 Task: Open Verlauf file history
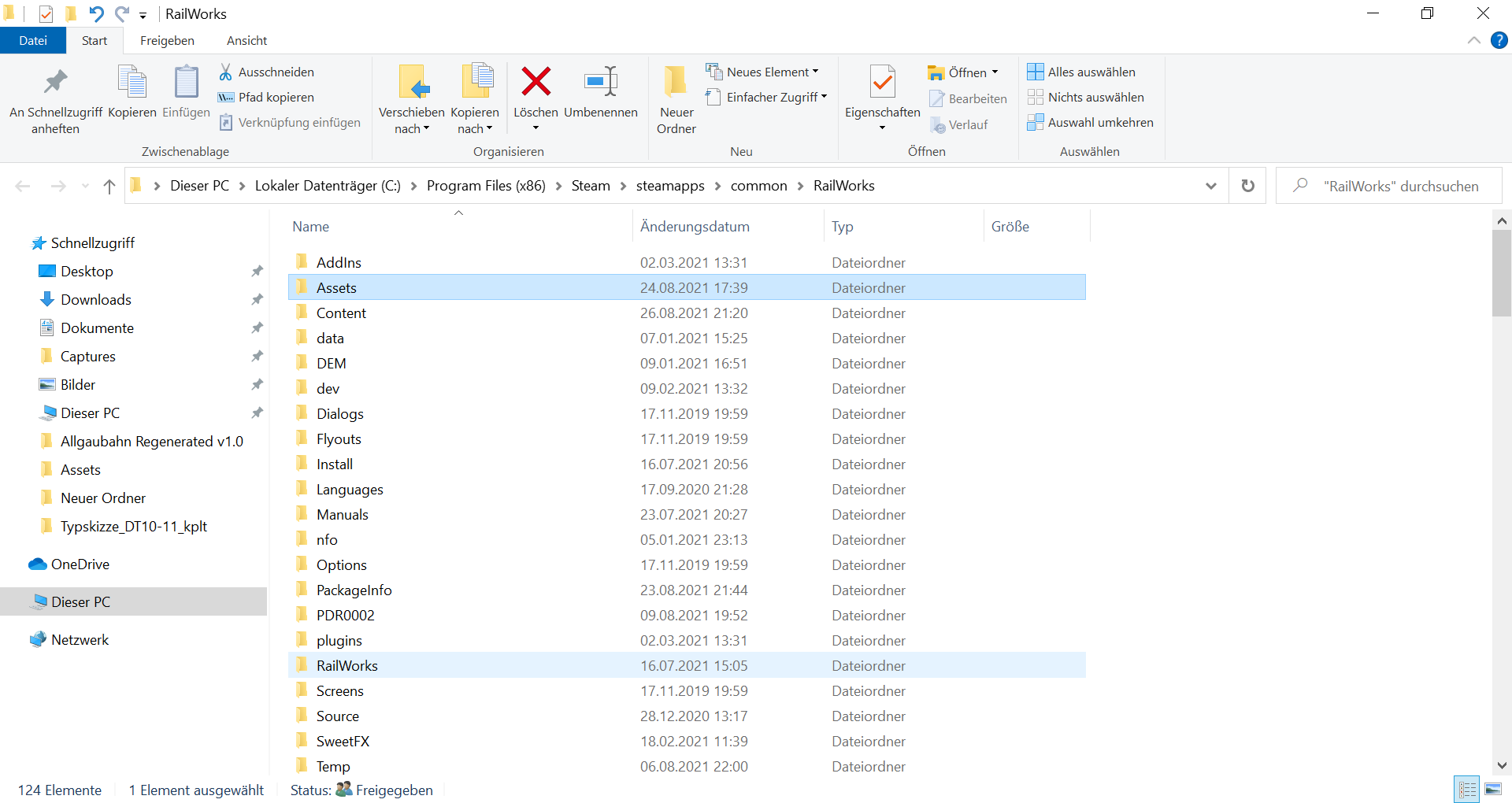(959, 124)
